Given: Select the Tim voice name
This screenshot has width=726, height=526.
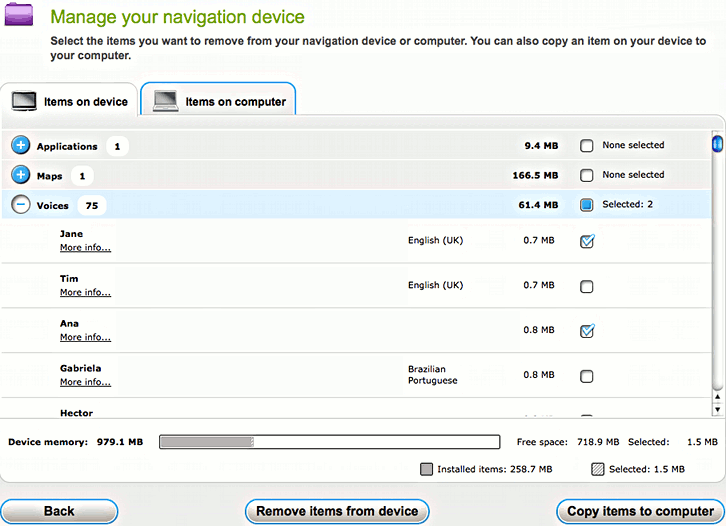Looking at the screenshot, I should (69, 279).
